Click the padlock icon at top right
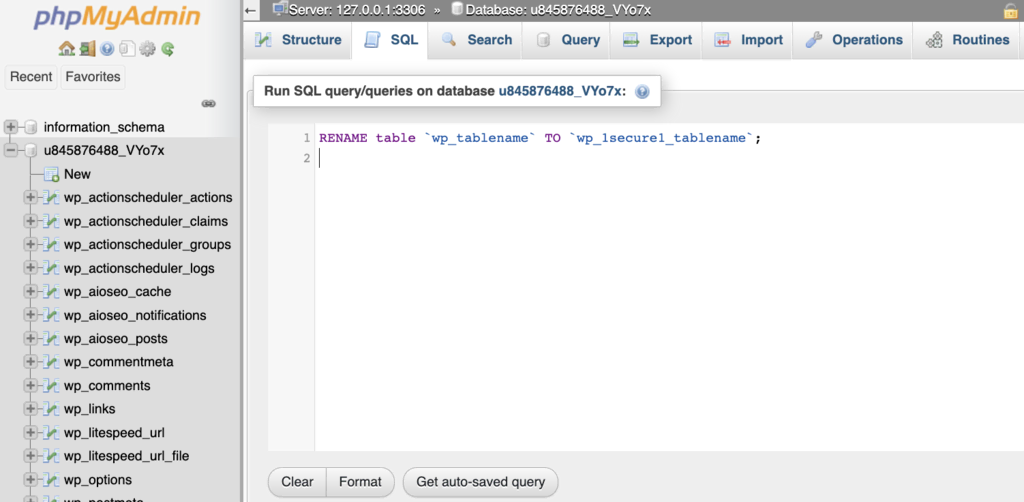This screenshot has height=502, width=1024. click(x=1010, y=10)
